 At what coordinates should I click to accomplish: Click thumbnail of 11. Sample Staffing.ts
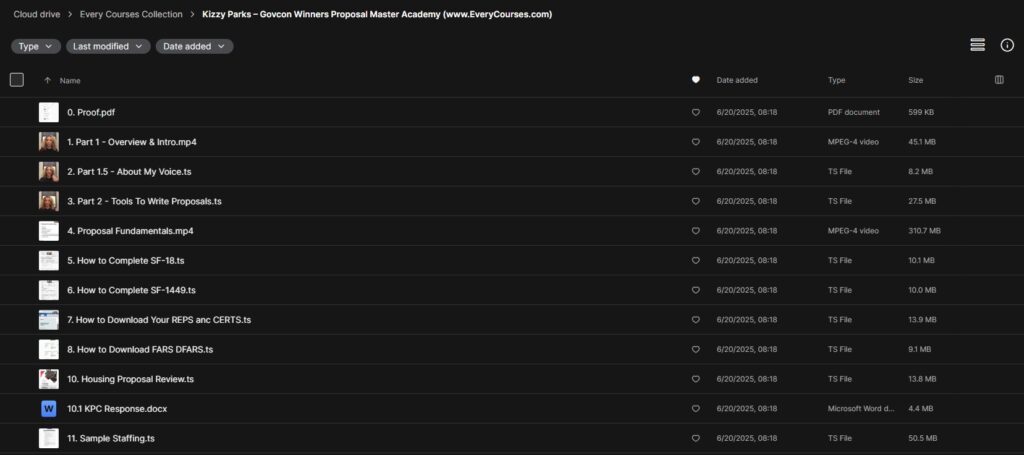point(48,438)
